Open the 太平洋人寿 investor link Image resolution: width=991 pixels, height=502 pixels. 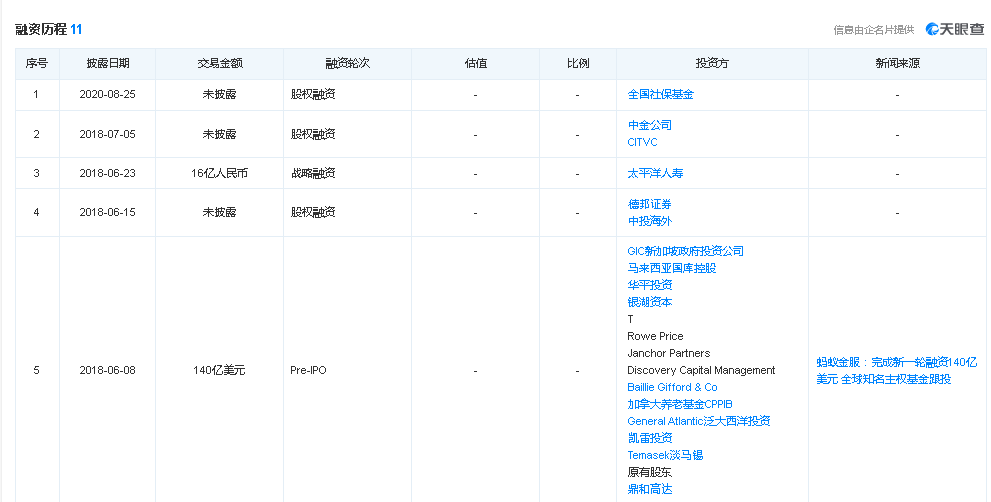click(655, 173)
